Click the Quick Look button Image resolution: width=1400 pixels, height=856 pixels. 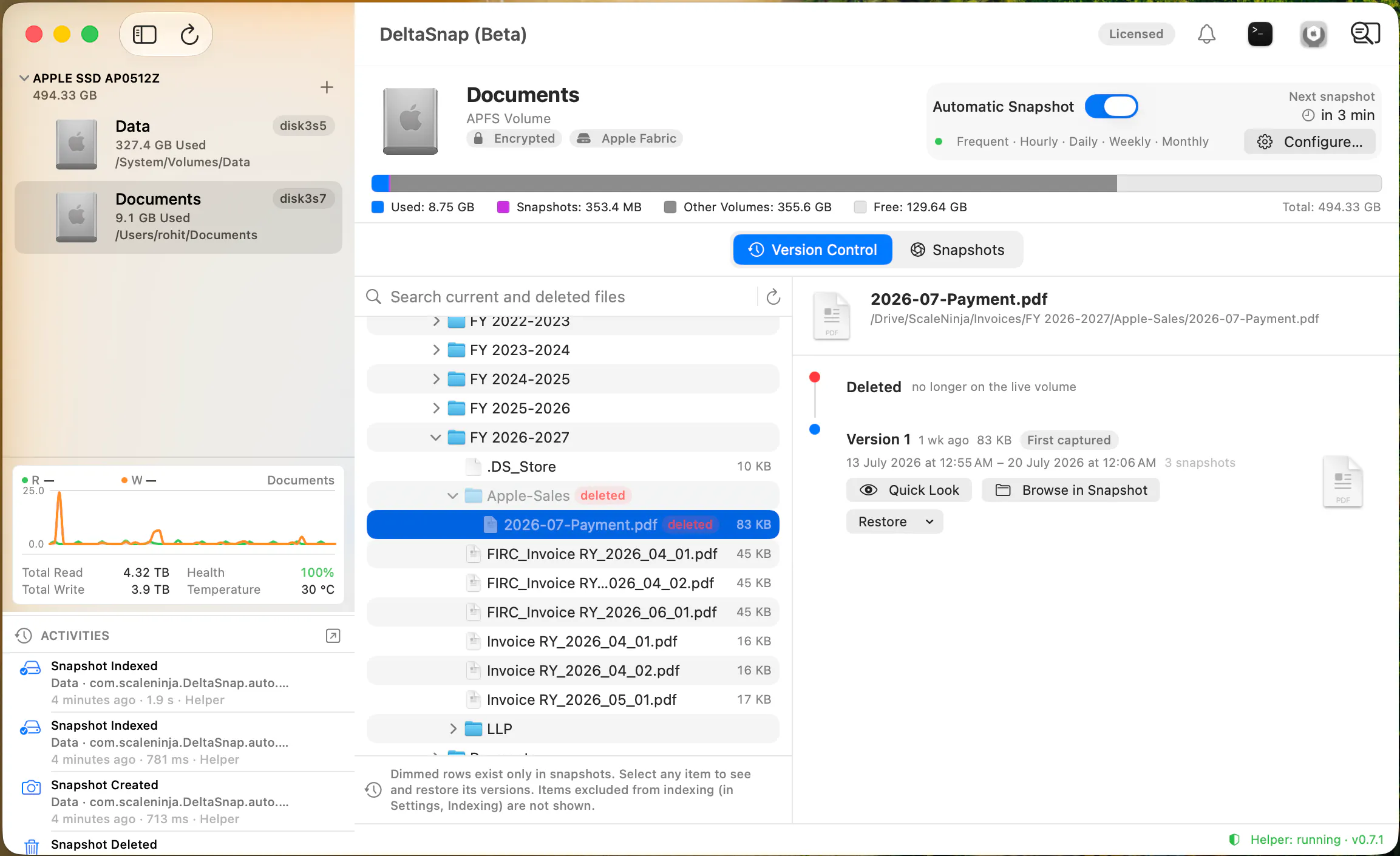point(909,490)
